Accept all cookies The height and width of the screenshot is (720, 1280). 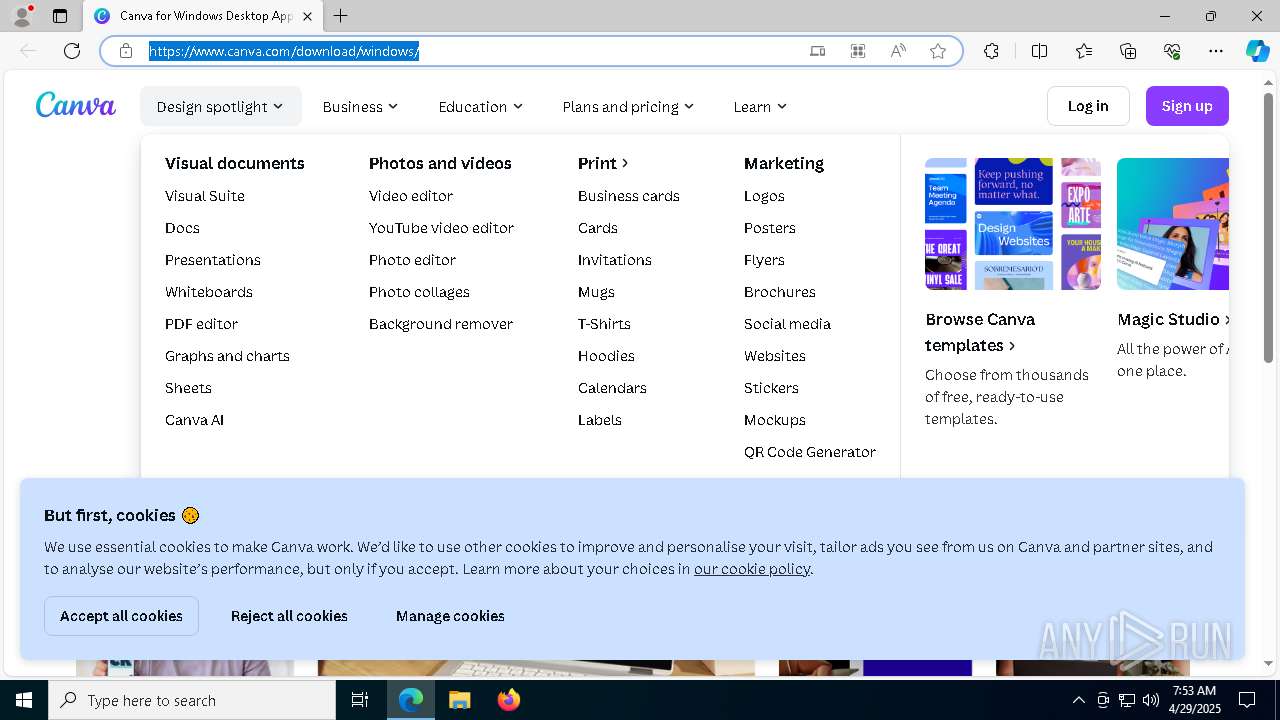pyautogui.click(x=121, y=616)
